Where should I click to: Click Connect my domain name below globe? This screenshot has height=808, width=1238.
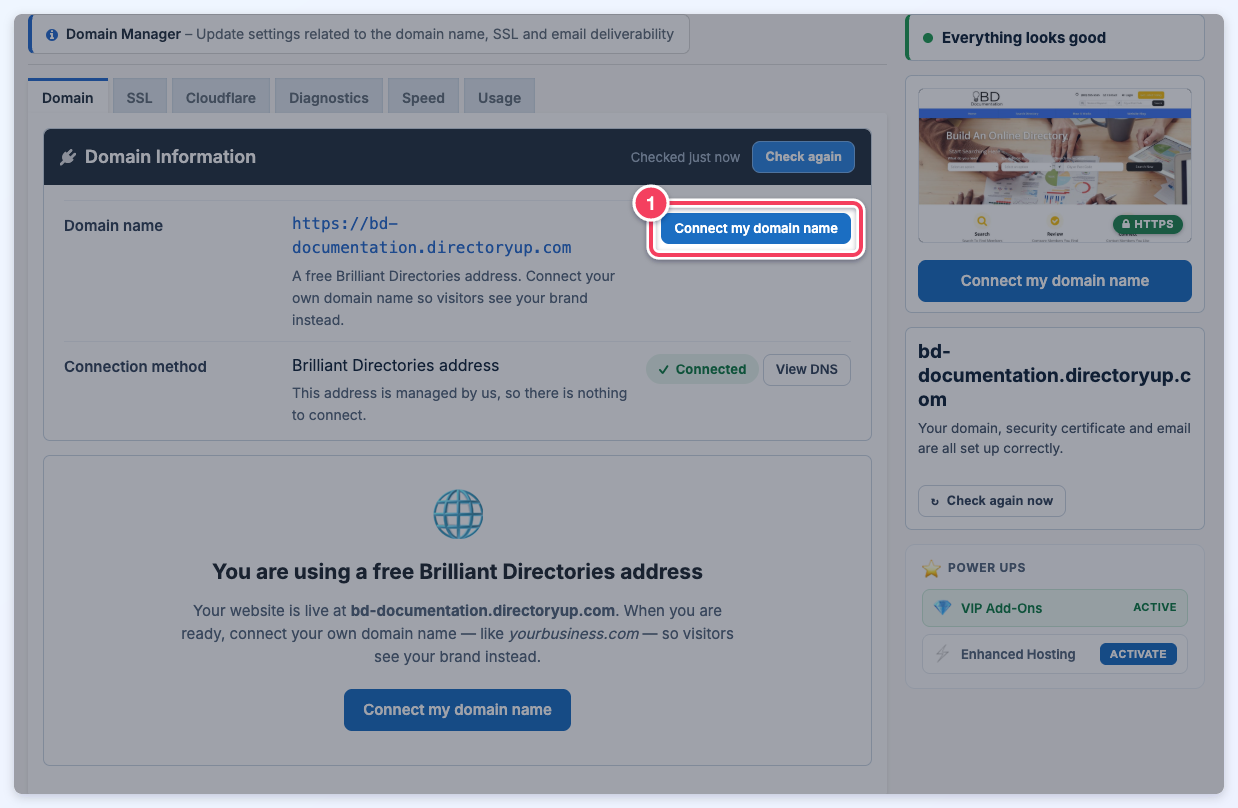tap(457, 709)
